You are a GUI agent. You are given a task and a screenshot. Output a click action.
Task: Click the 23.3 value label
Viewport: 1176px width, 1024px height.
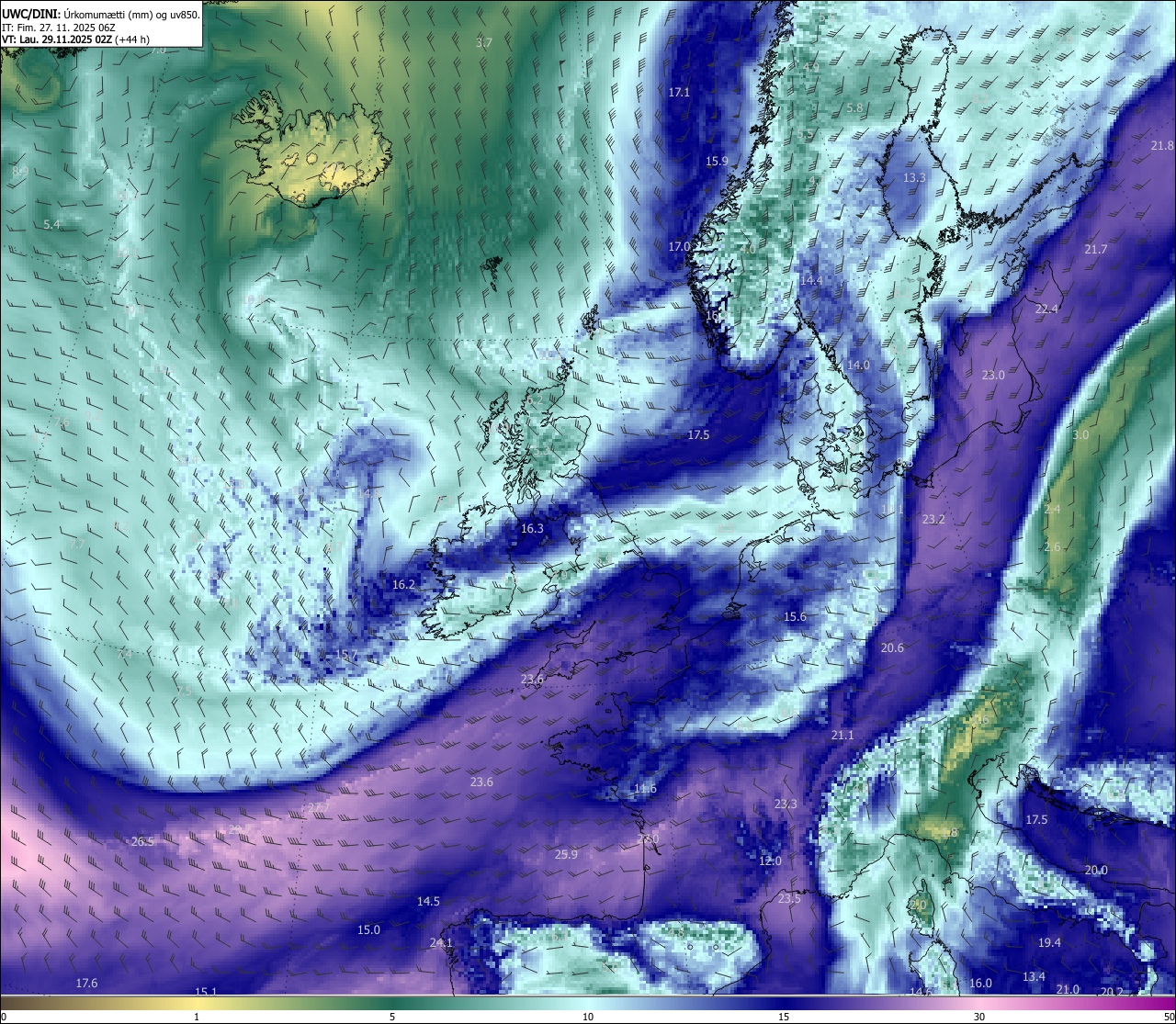pyautogui.click(x=786, y=805)
